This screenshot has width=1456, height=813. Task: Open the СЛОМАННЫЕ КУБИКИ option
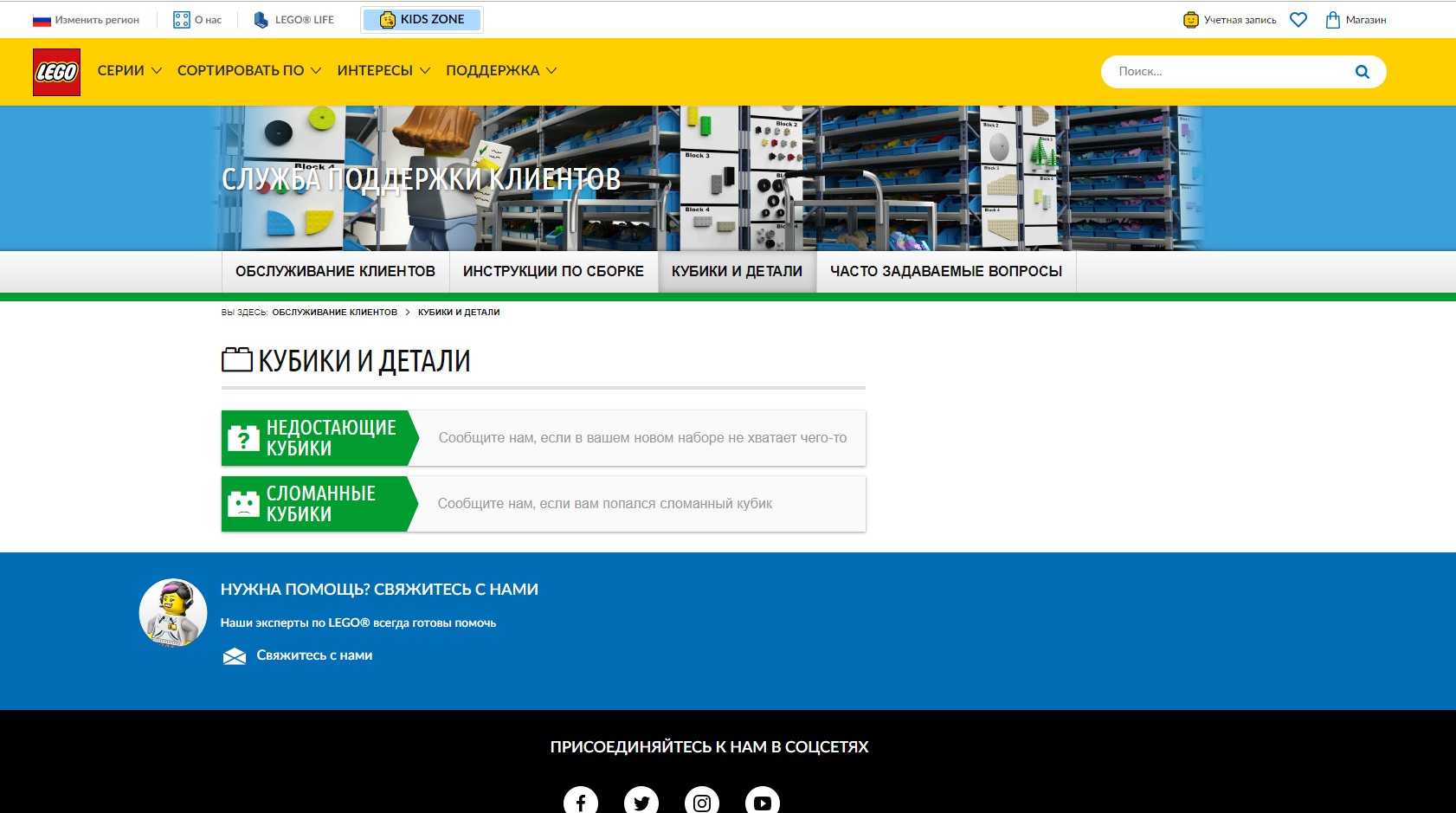point(544,504)
